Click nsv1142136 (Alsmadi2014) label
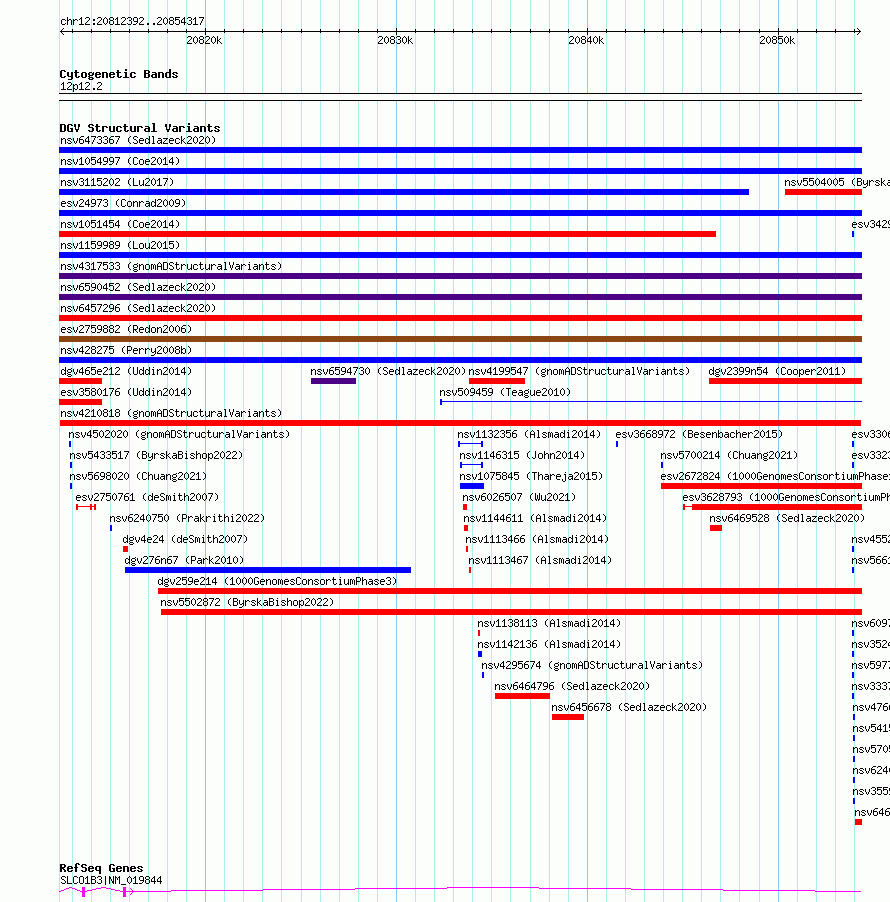 549,644
